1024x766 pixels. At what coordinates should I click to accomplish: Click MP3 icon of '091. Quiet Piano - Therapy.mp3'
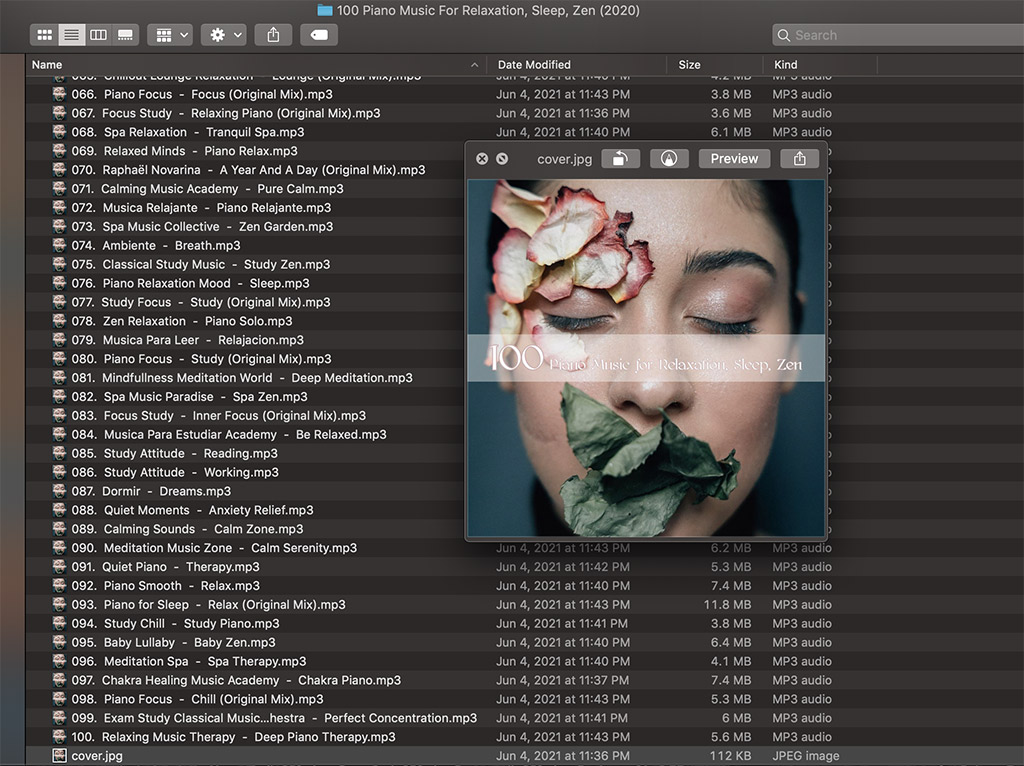click(59, 567)
